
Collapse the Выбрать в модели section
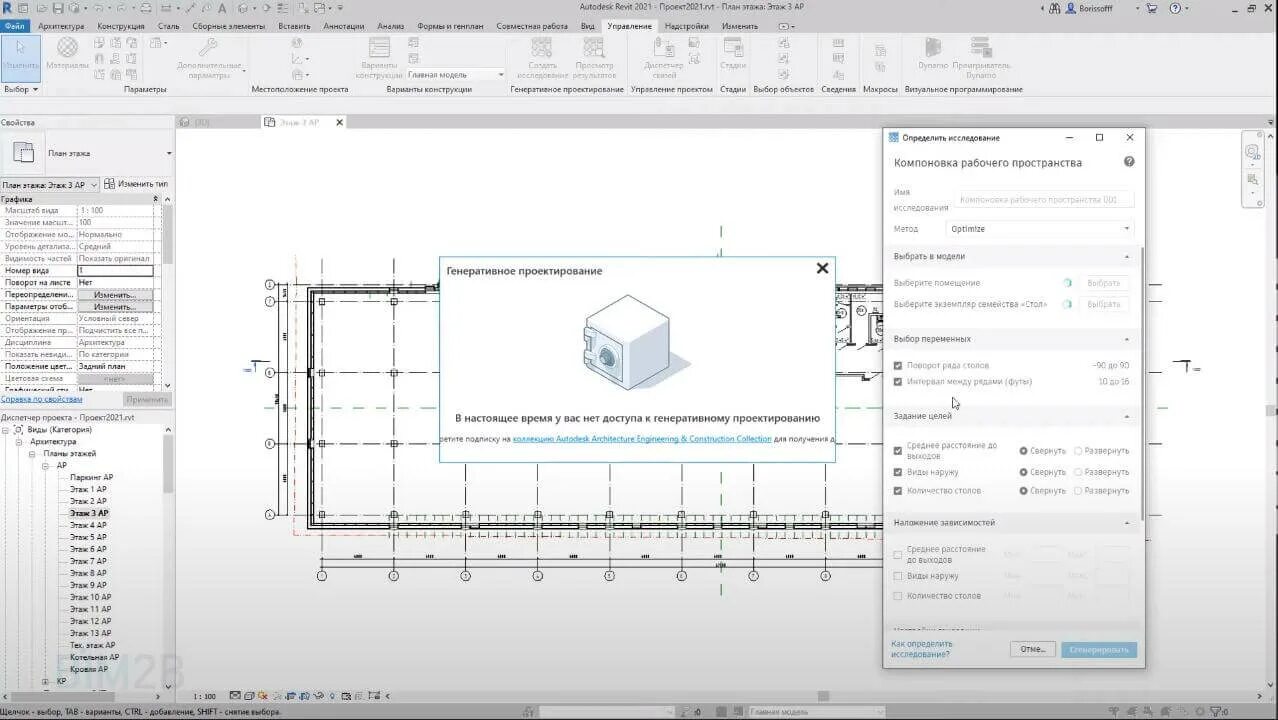1127,257
